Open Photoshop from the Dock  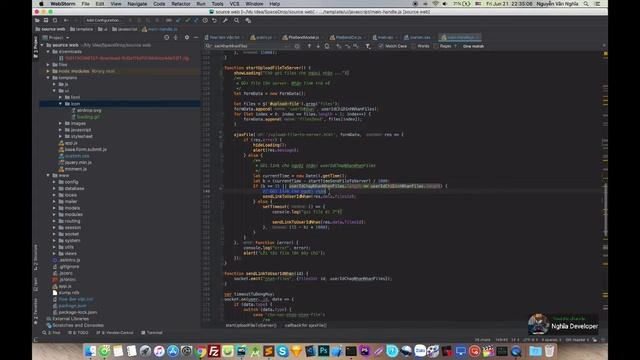[x=324, y=351]
